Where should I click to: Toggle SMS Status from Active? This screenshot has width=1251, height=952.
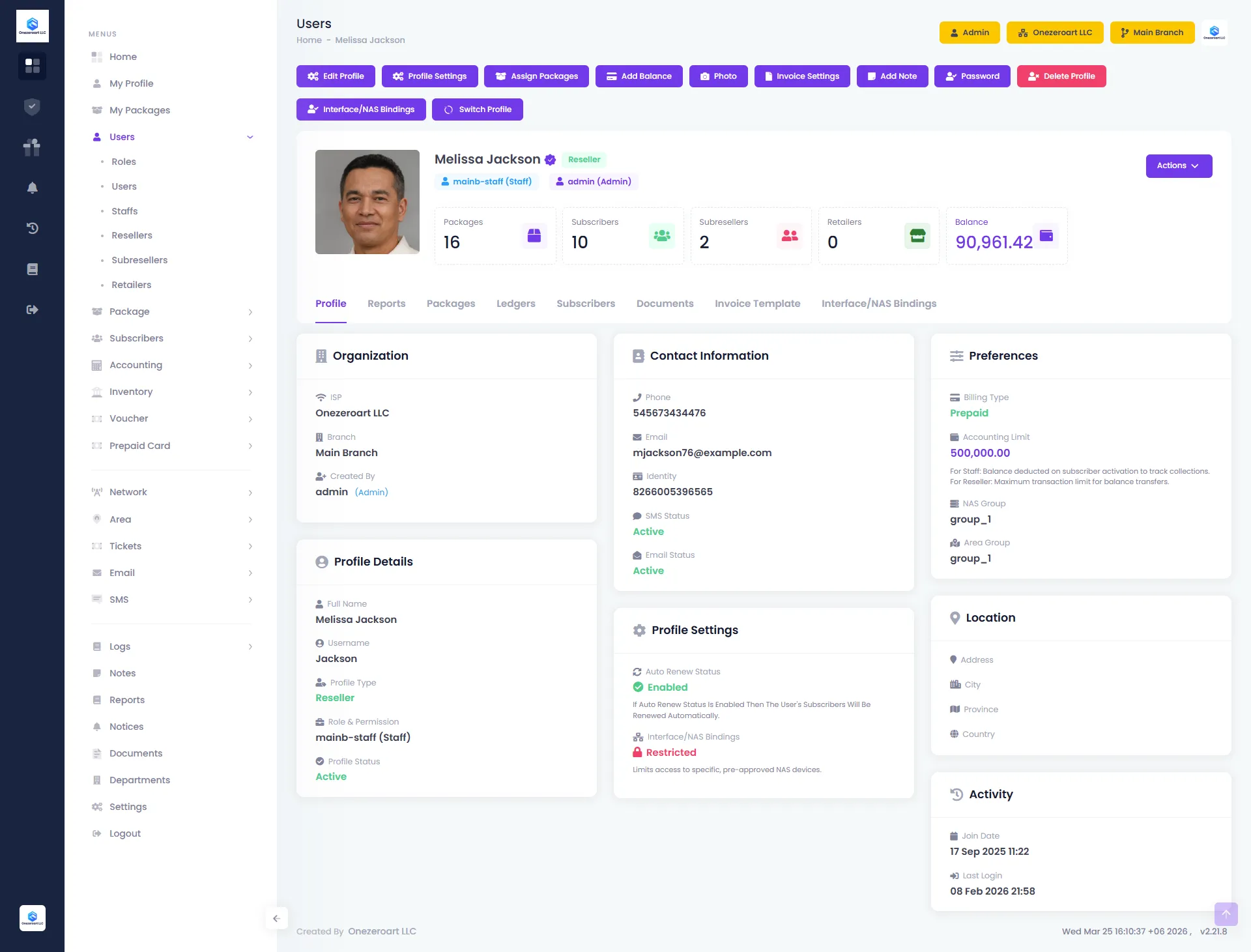click(x=648, y=532)
